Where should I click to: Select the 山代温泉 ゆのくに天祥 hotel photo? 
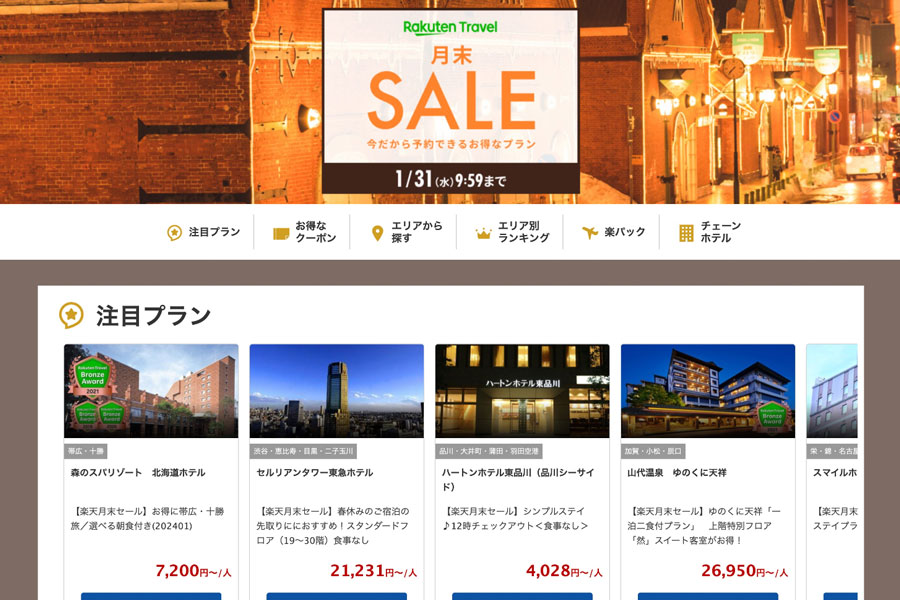pyautogui.click(x=708, y=391)
